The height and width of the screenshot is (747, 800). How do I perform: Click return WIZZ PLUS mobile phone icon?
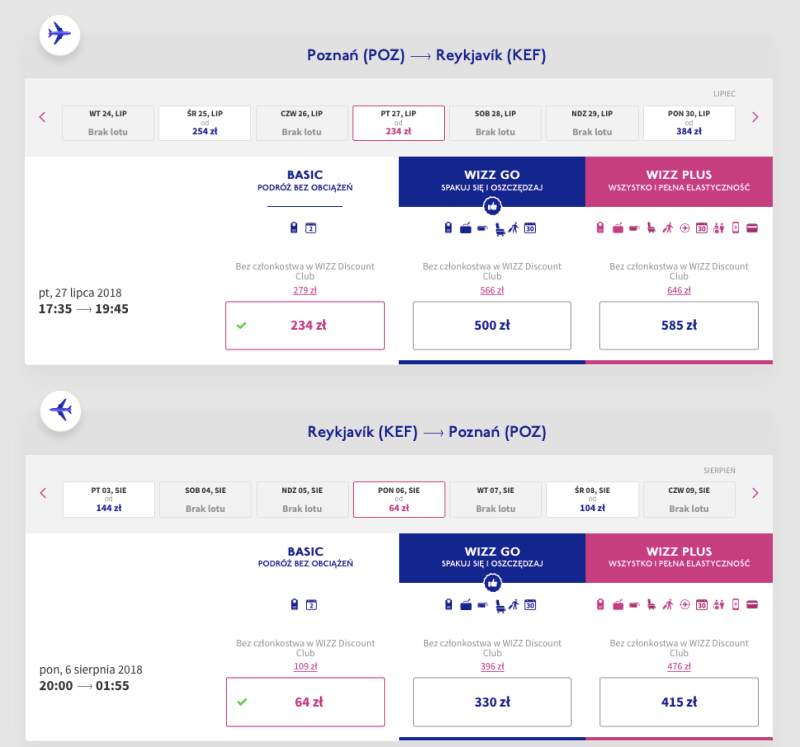coord(736,604)
